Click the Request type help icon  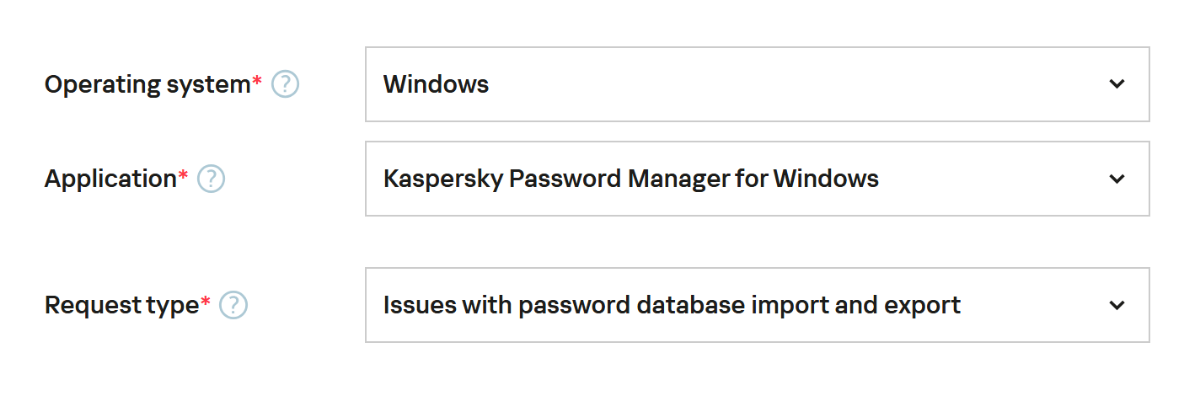pos(233,305)
